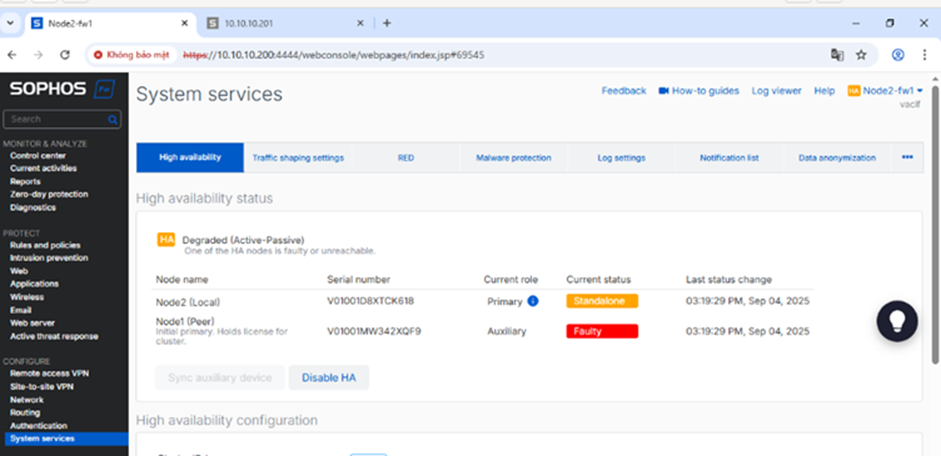The image size is (941, 456).
Task: Close the Node2-fw1 tab
Action: click(x=185, y=23)
